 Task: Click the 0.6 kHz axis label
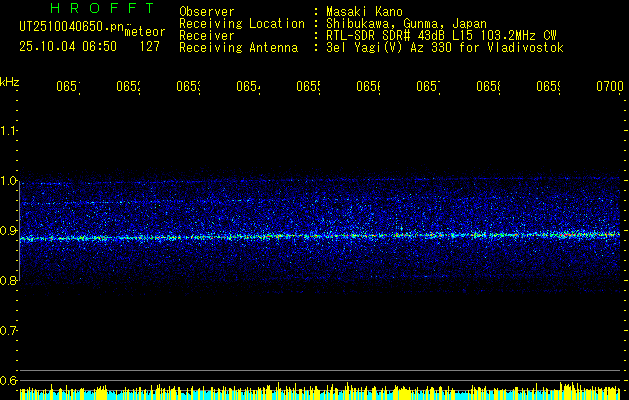click(x=8, y=380)
